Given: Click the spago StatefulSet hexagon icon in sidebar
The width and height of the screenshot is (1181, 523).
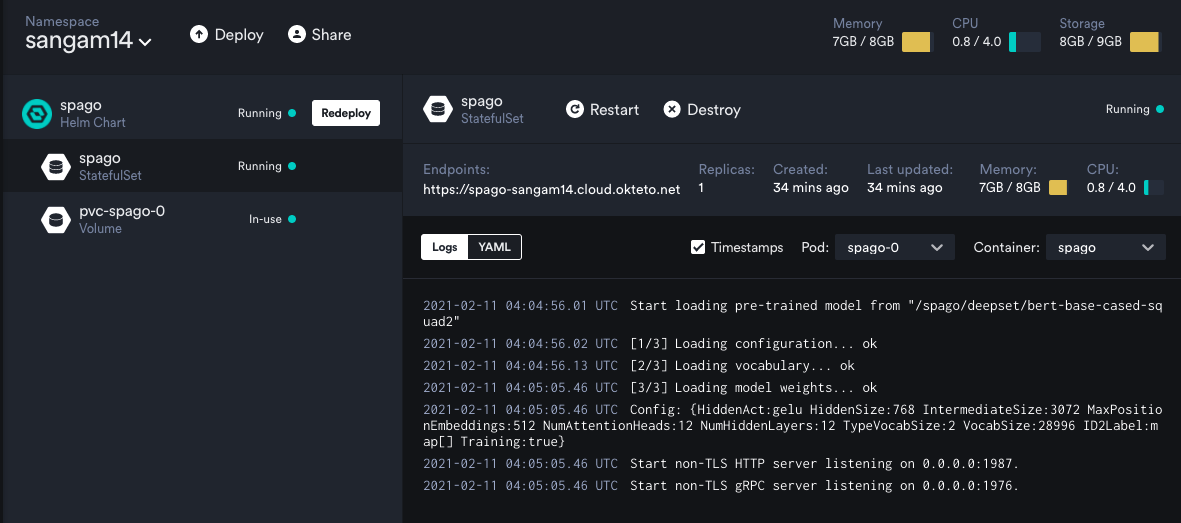Looking at the screenshot, I should click(56, 167).
